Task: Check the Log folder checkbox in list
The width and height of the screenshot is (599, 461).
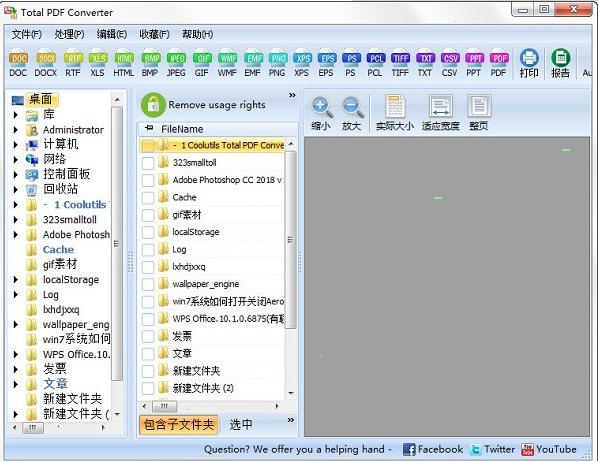Action: pos(147,250)
